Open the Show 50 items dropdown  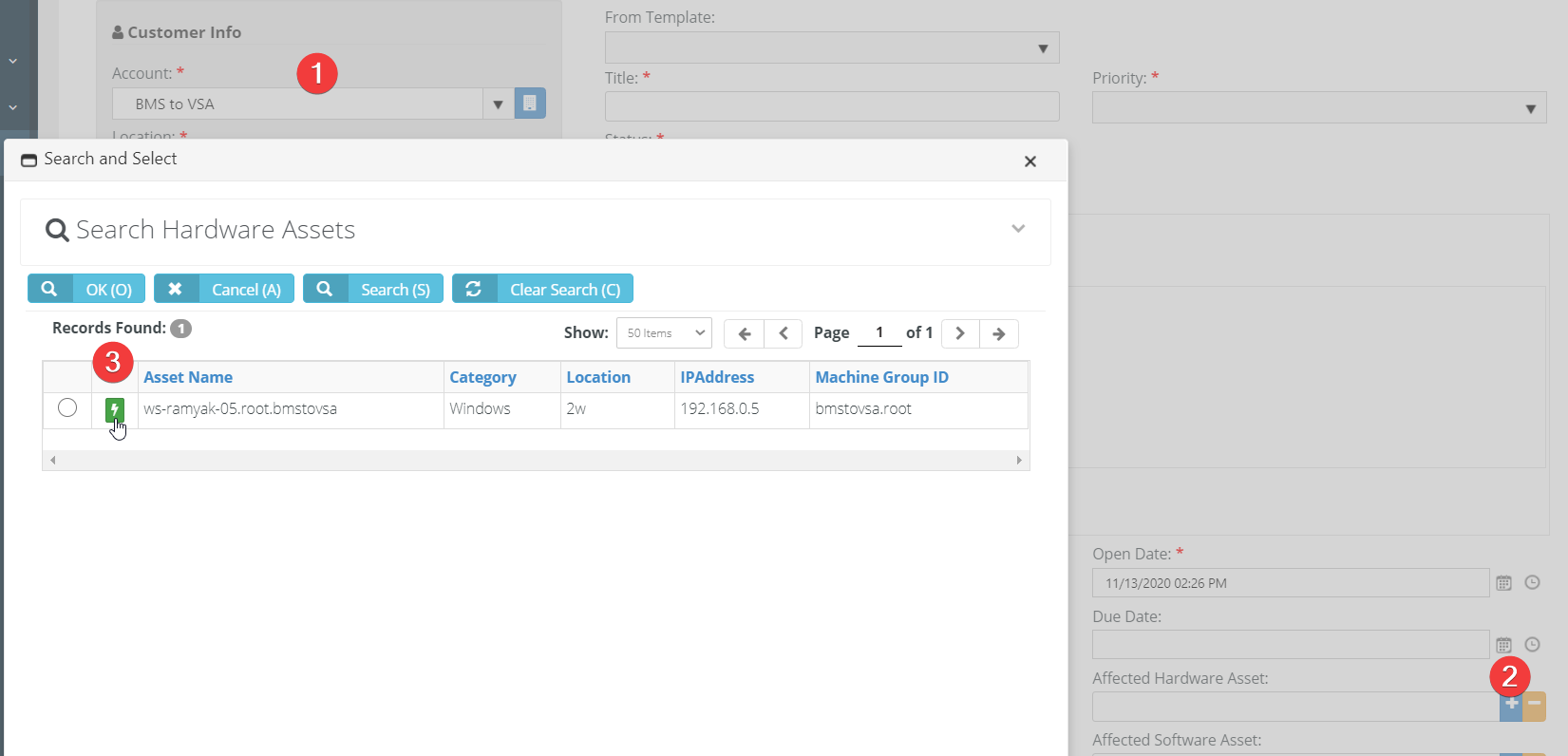664,333
